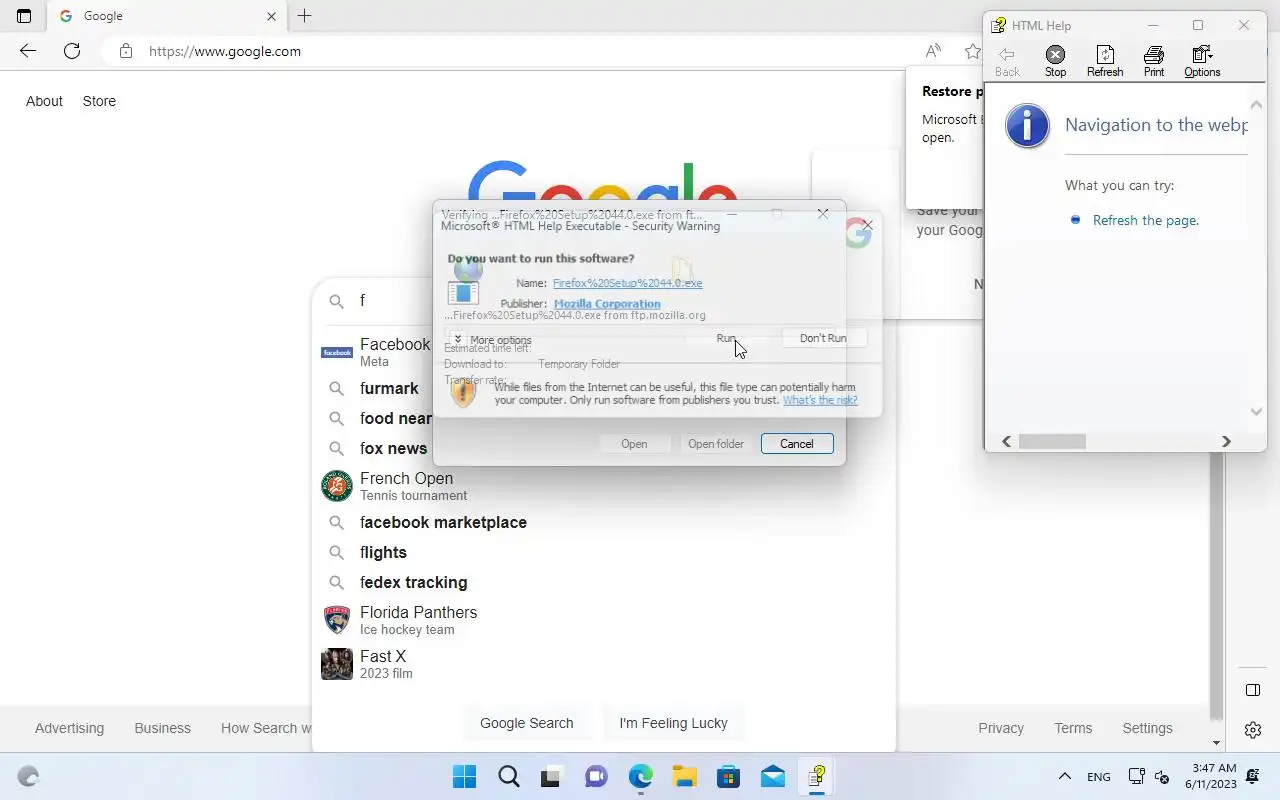Viewport: 1280px width, 800px height.
Task: Click HTML Help taskbar icon
Action: (x=817, y=776)
